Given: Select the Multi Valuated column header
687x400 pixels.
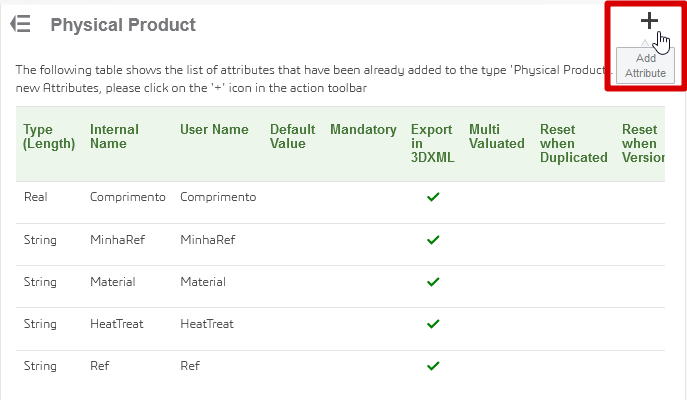Looking at the screenshot, I should click(497, 136).
